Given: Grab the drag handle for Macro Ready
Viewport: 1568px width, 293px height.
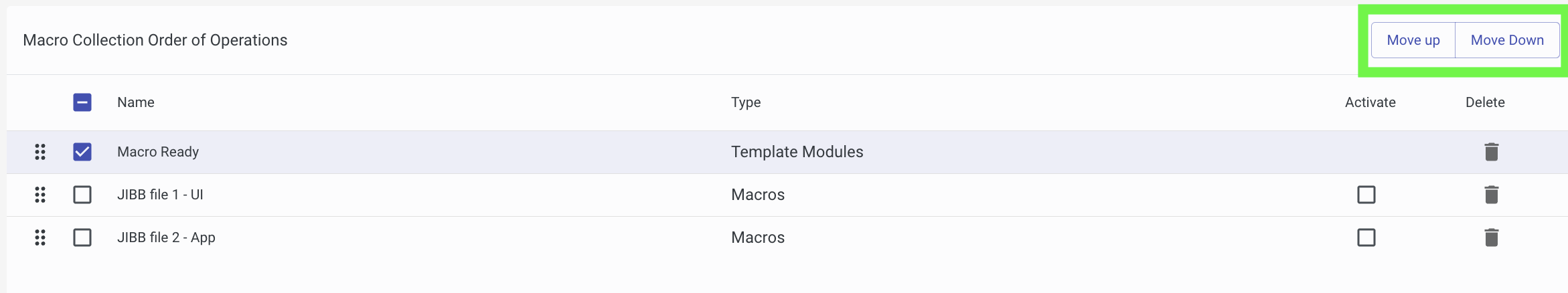Looking at the screenshot, I should (x=40, y=152).
